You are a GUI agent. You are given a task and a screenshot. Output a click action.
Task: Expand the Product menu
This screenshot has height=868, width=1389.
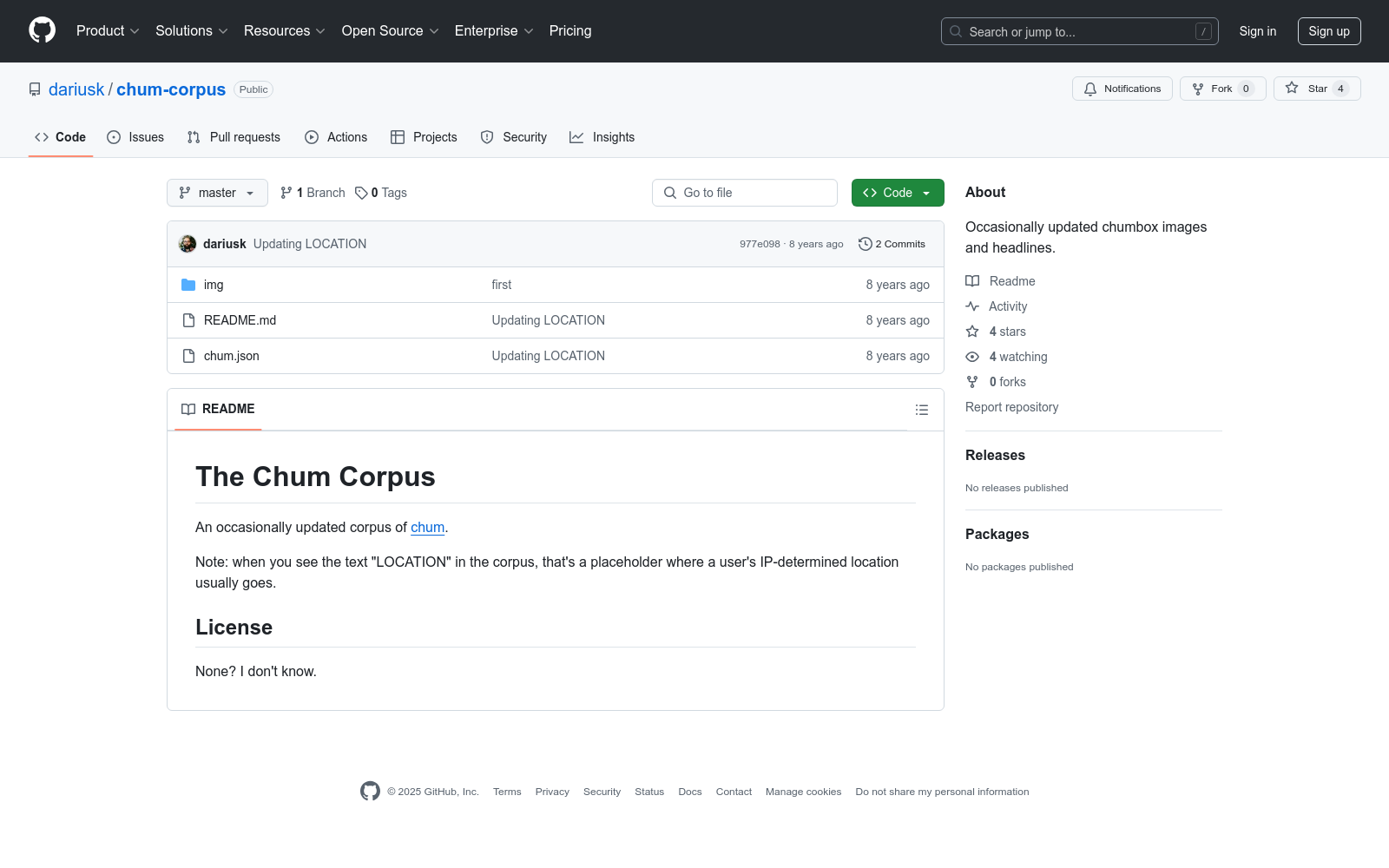click(x=108, y=31)
